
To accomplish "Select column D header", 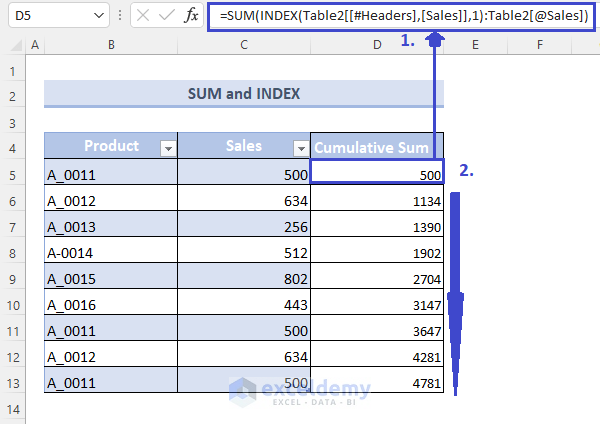I will point(377,45).
